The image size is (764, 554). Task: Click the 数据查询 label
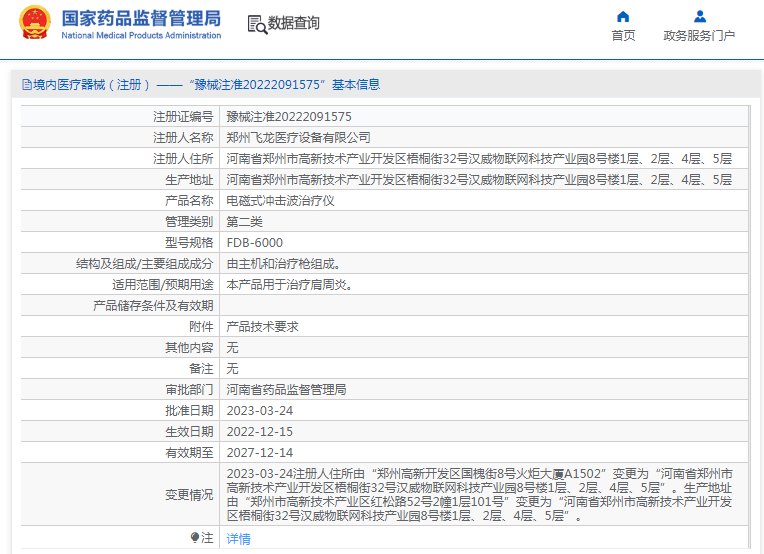pos(293,23)
